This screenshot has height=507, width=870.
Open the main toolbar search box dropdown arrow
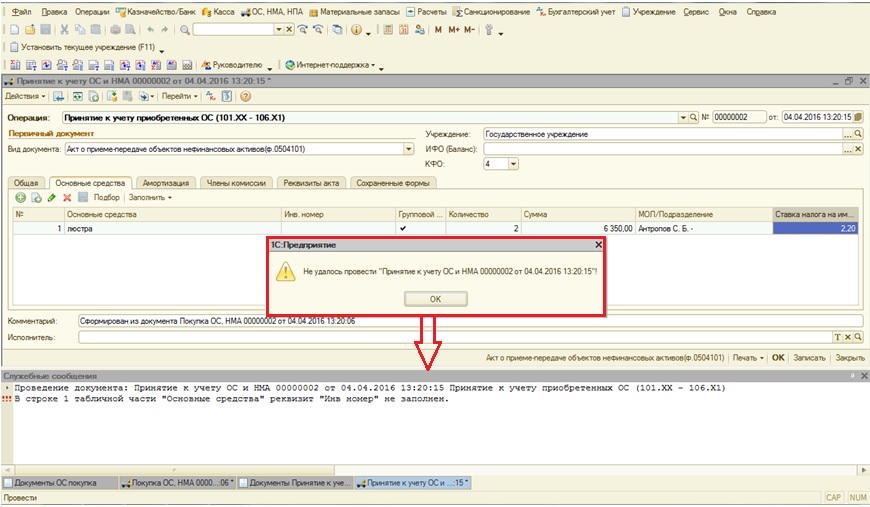(x=279, y=29)
